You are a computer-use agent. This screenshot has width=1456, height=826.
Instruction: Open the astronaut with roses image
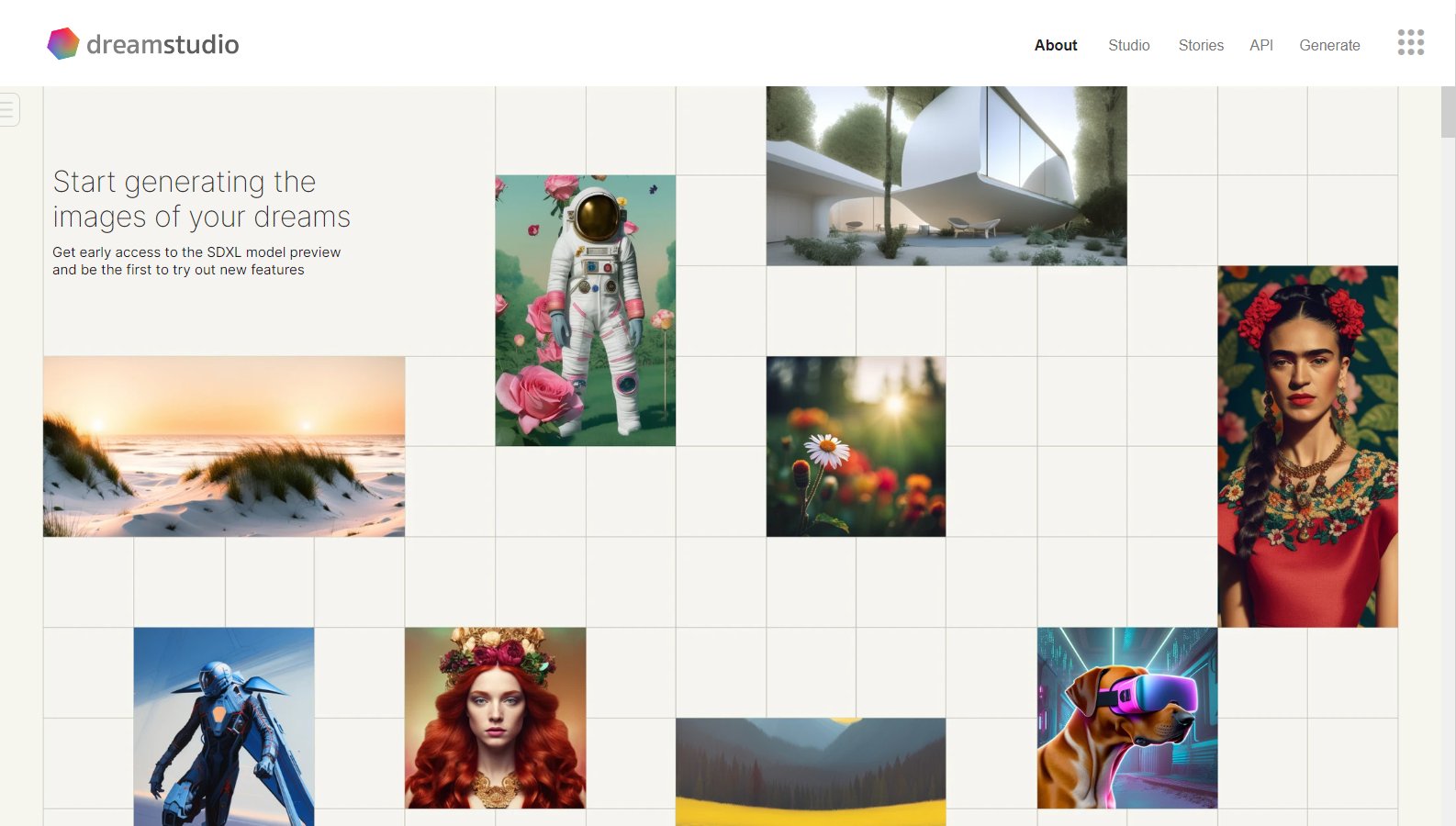click(585, 310)
